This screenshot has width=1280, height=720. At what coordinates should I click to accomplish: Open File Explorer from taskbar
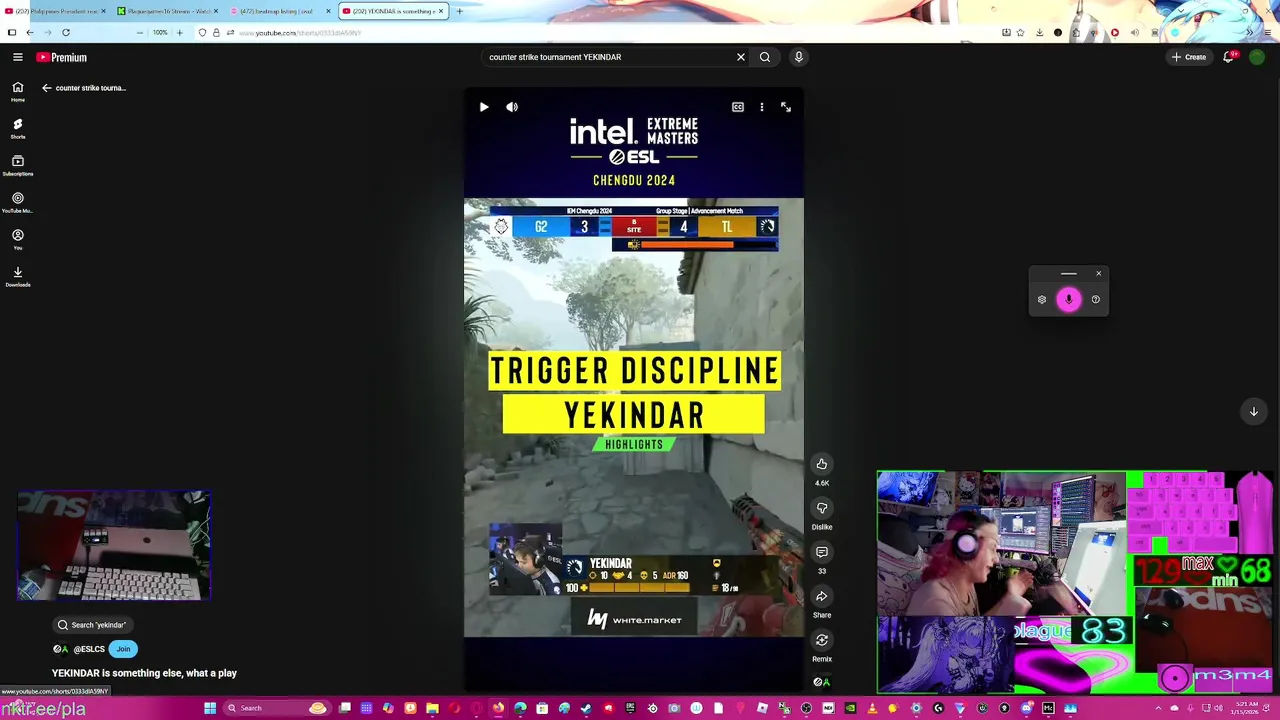click(432, 708)
